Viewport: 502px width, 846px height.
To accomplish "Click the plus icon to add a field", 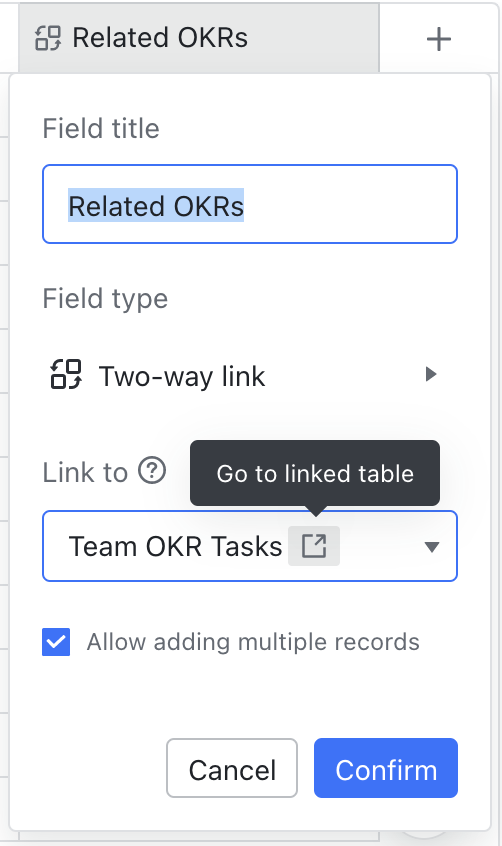I will pyautogui.click(x=438, y=39).
